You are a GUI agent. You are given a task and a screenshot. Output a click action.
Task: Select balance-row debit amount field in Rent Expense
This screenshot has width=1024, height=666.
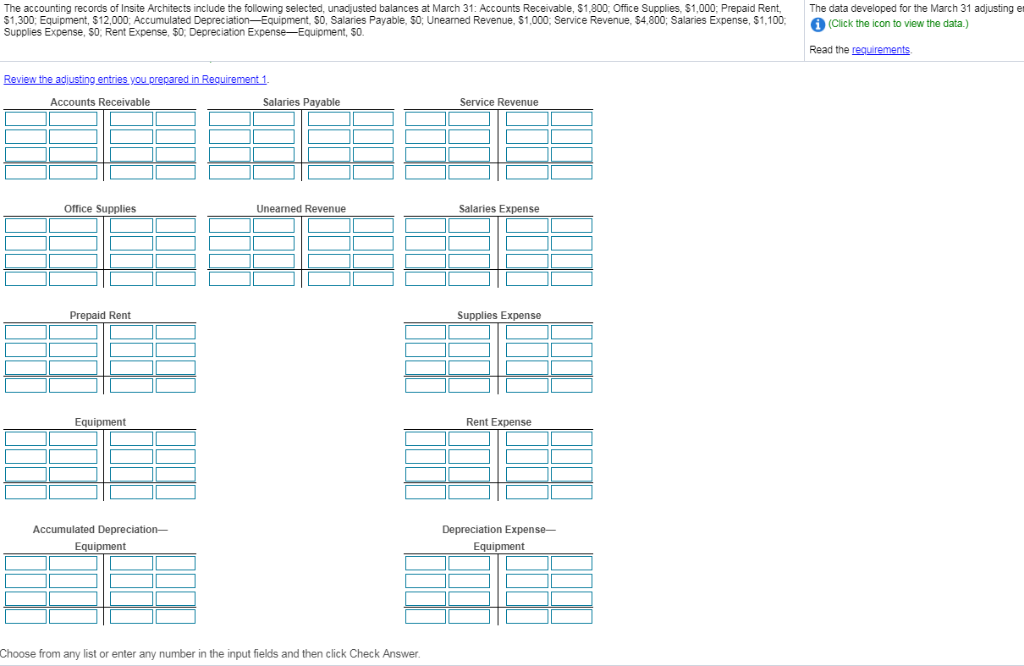tap(469, 492)
